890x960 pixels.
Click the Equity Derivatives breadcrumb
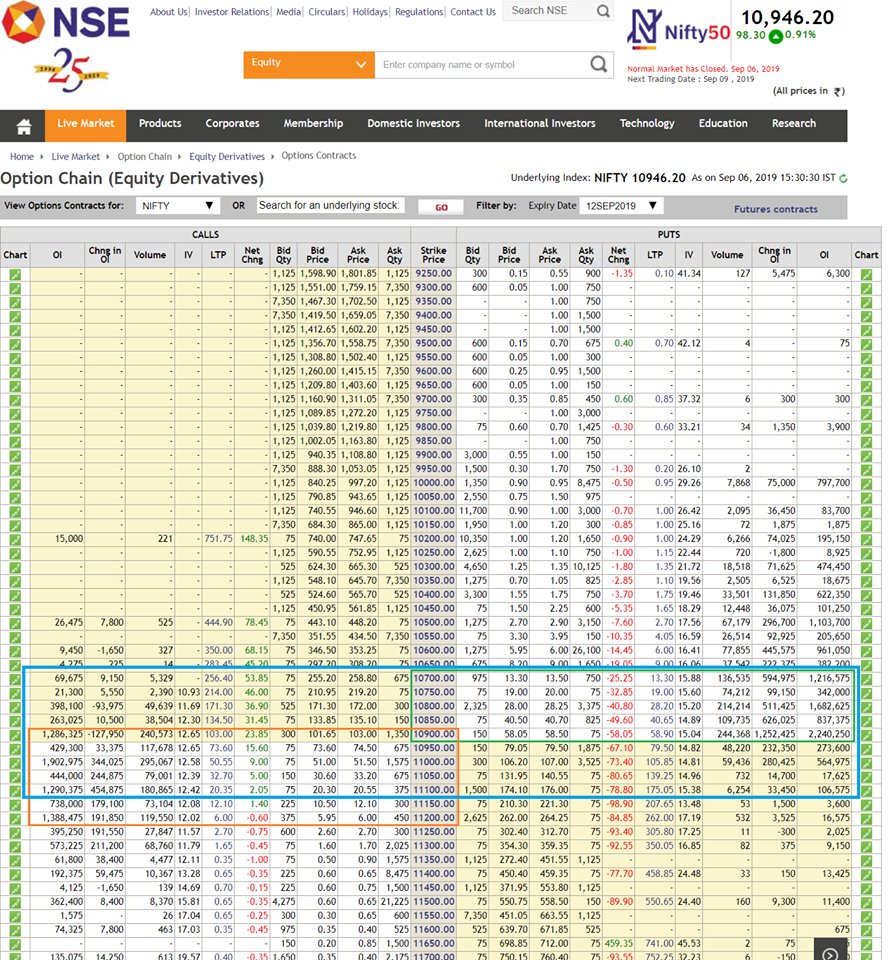(227, 157)
